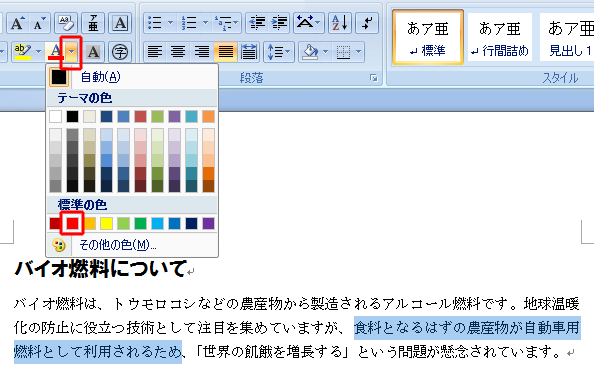Image resolution: width=594 pixels, height=388 pixels.
Task: Select the yellow standard color
Action: (x=106, y=224)
